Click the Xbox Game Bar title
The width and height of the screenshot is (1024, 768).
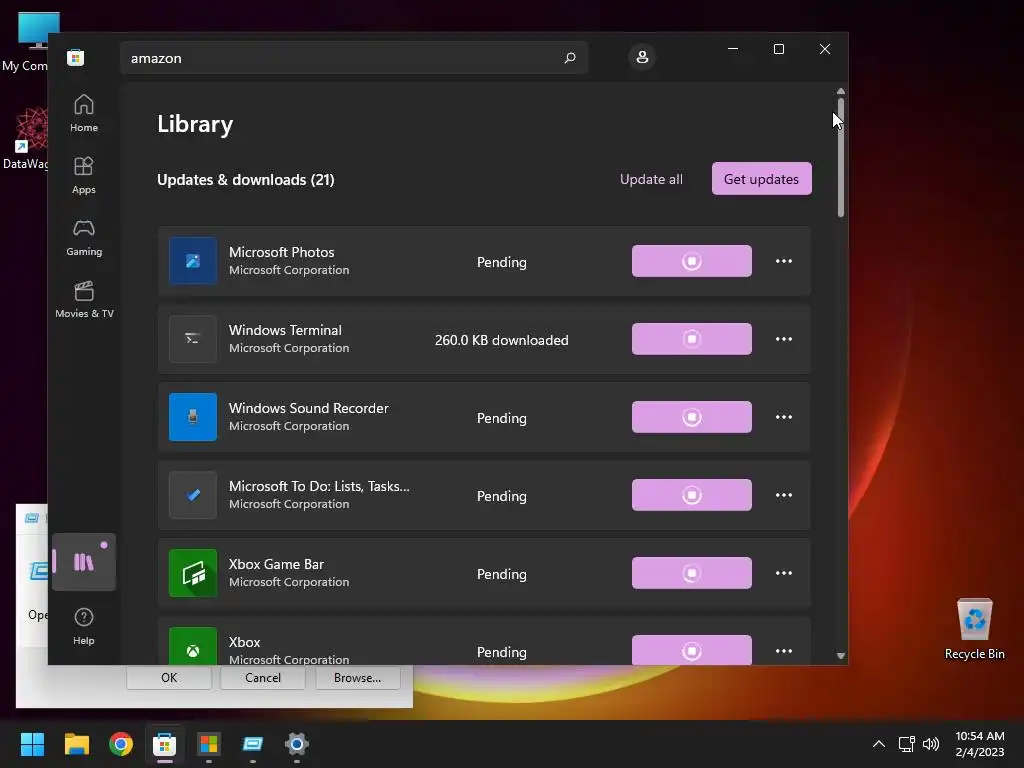tap(276, 564)
